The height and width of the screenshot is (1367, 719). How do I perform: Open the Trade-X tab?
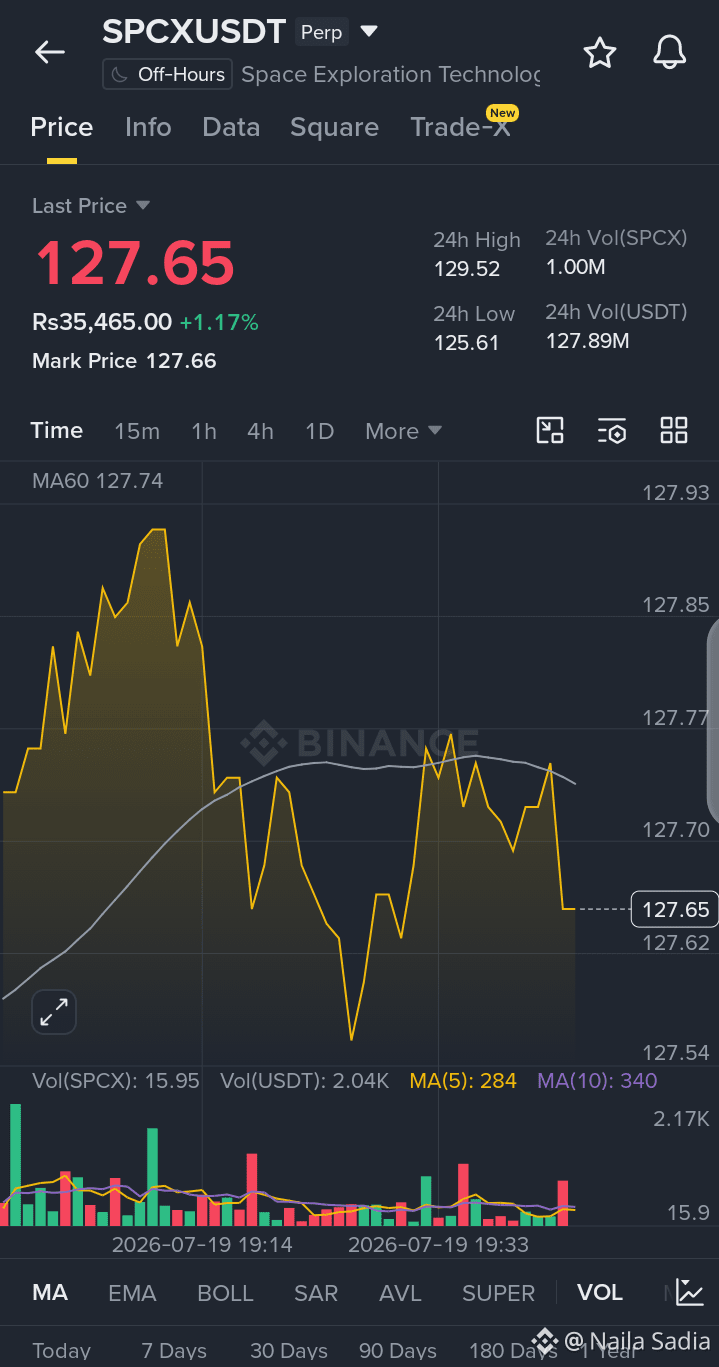(460, 127)
